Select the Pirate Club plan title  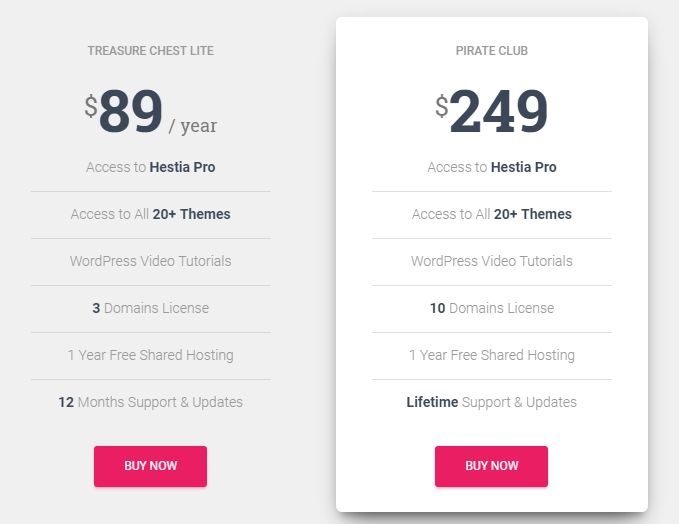coord(491,51)
